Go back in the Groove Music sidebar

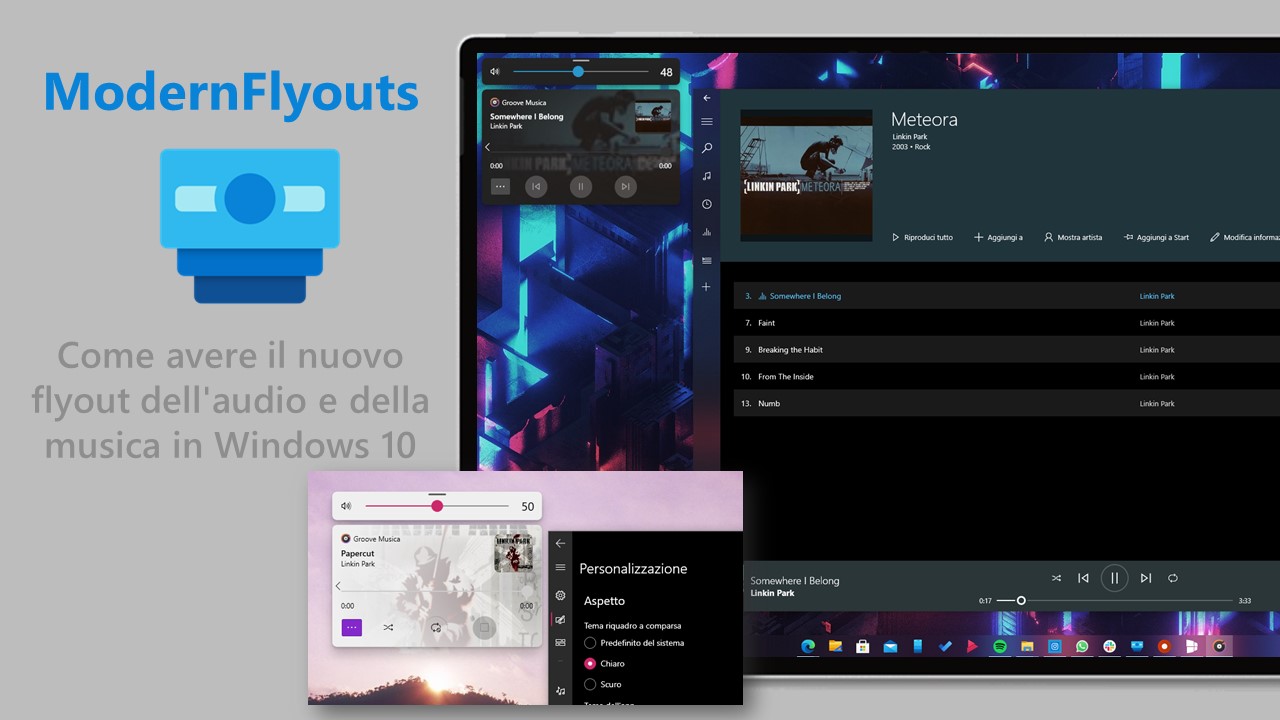click(707, 98)
